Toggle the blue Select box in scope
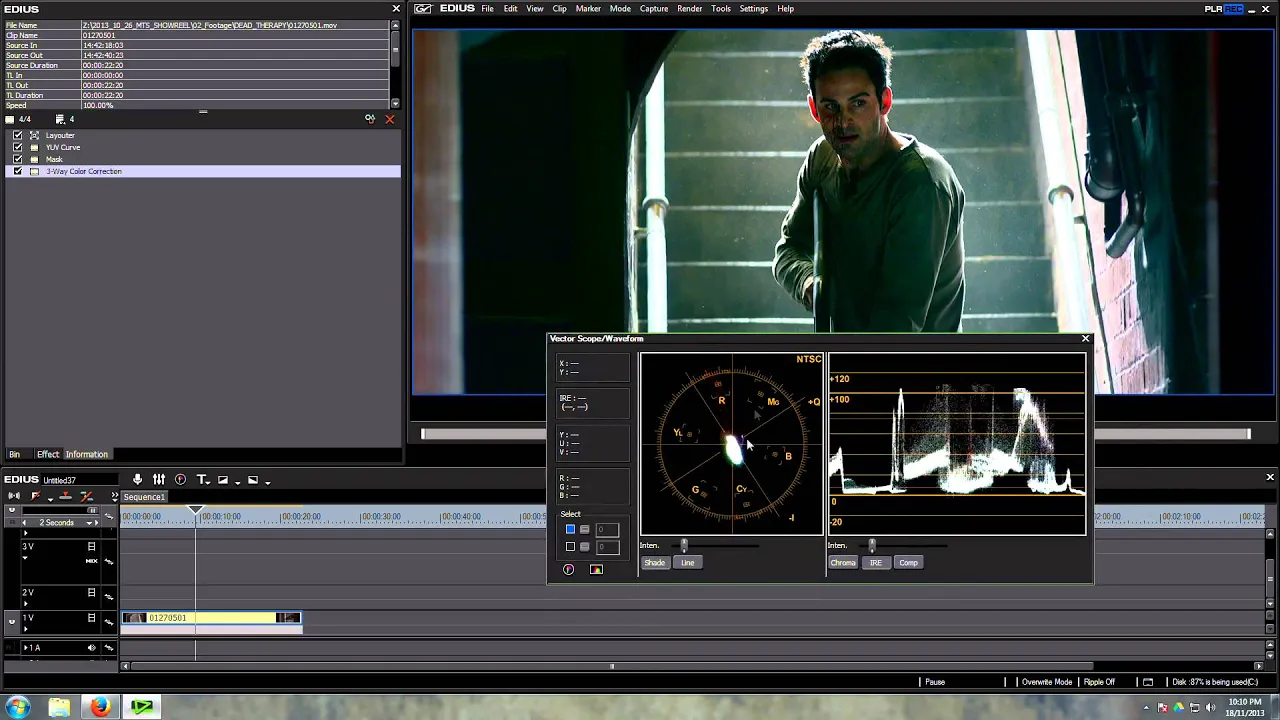The width and height of the screenshot is (1280, 720). pyautogui.click(x=570, y=529)
